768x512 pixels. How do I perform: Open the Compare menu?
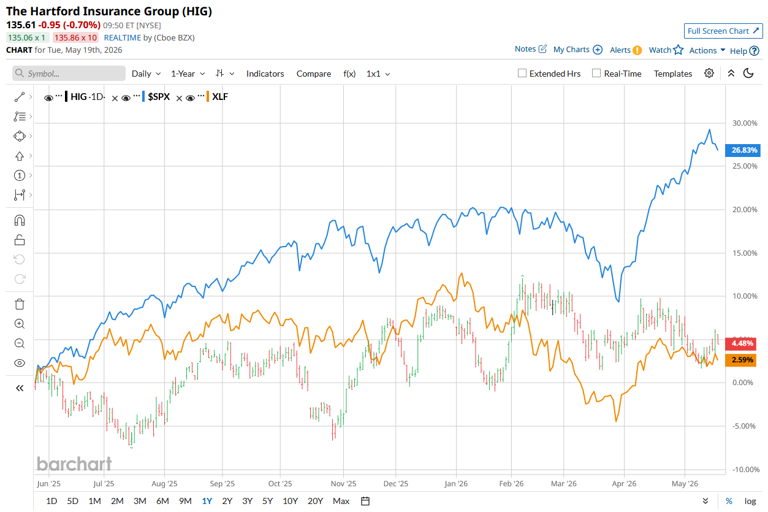[313, 73]
